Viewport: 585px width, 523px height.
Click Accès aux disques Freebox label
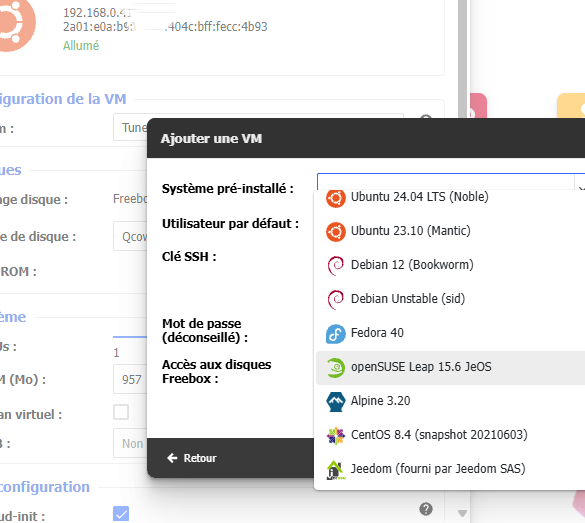coord(216,372)
